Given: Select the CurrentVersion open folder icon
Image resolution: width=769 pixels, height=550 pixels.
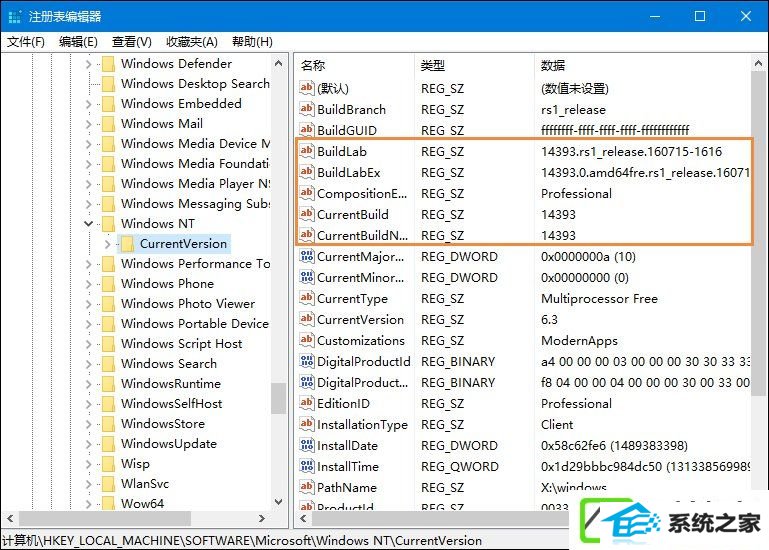Looking at the screenshot, I should coord(128,244).
